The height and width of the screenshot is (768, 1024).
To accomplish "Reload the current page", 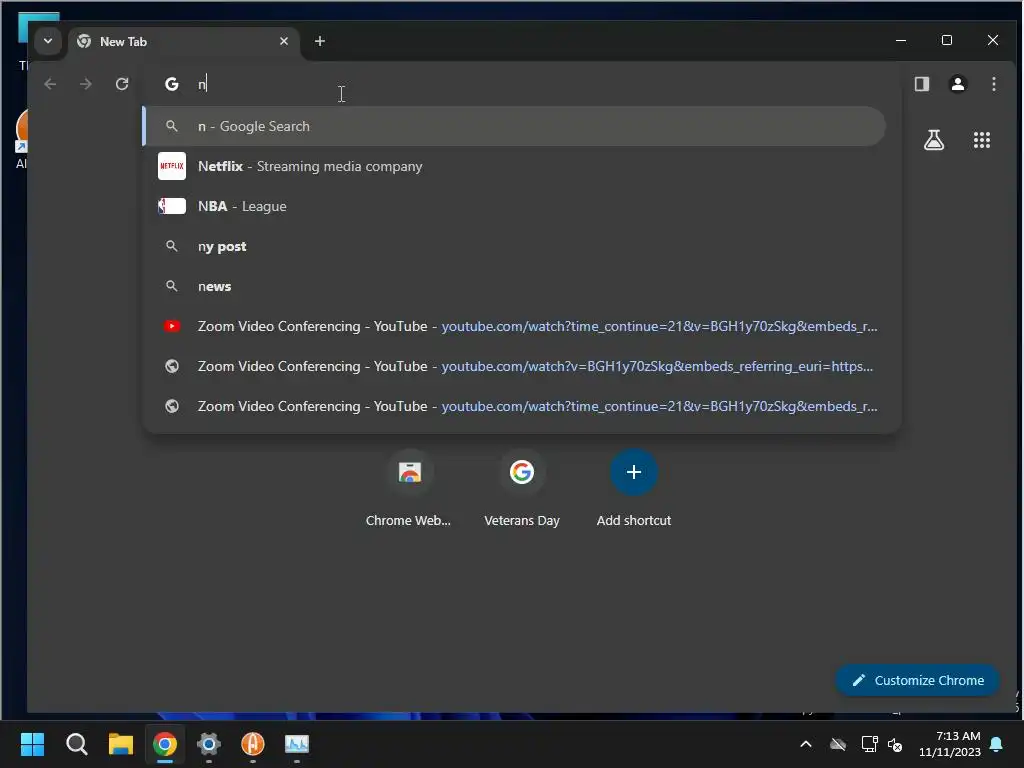I will point(122,84).
